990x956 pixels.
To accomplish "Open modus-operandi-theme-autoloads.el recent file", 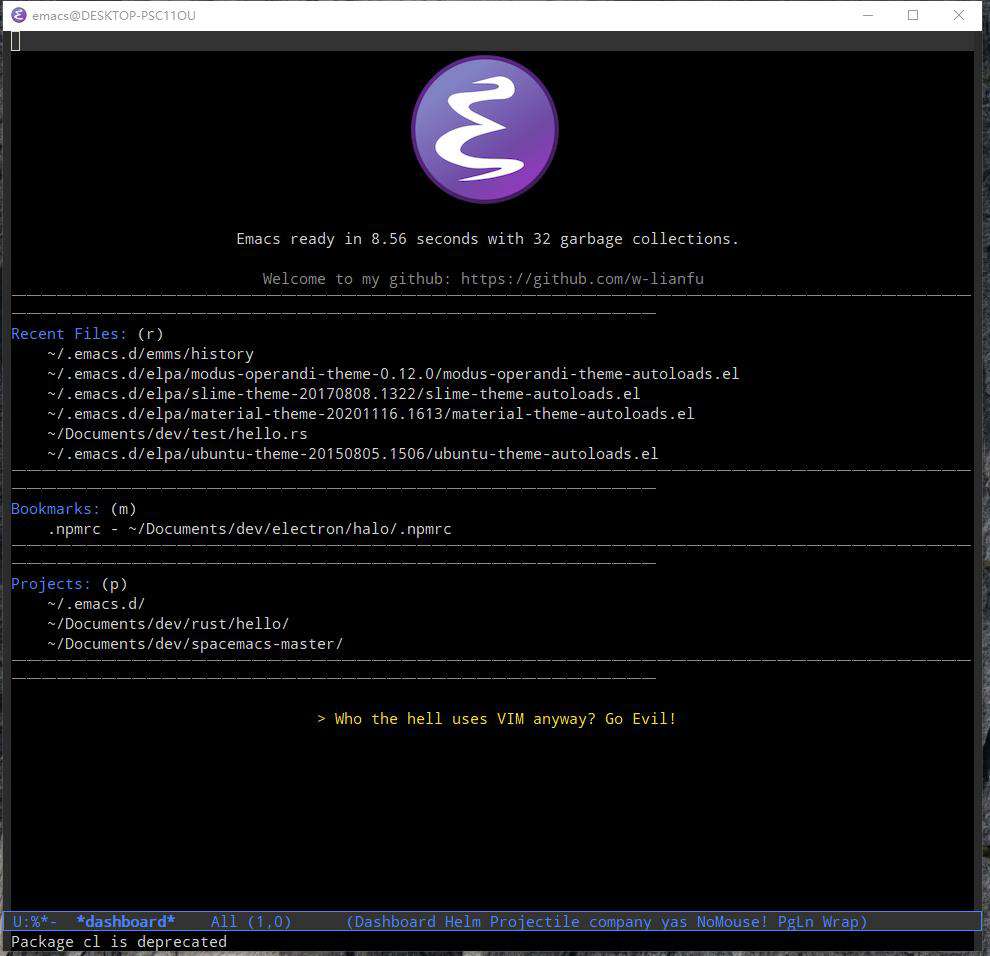I will 393,374.
